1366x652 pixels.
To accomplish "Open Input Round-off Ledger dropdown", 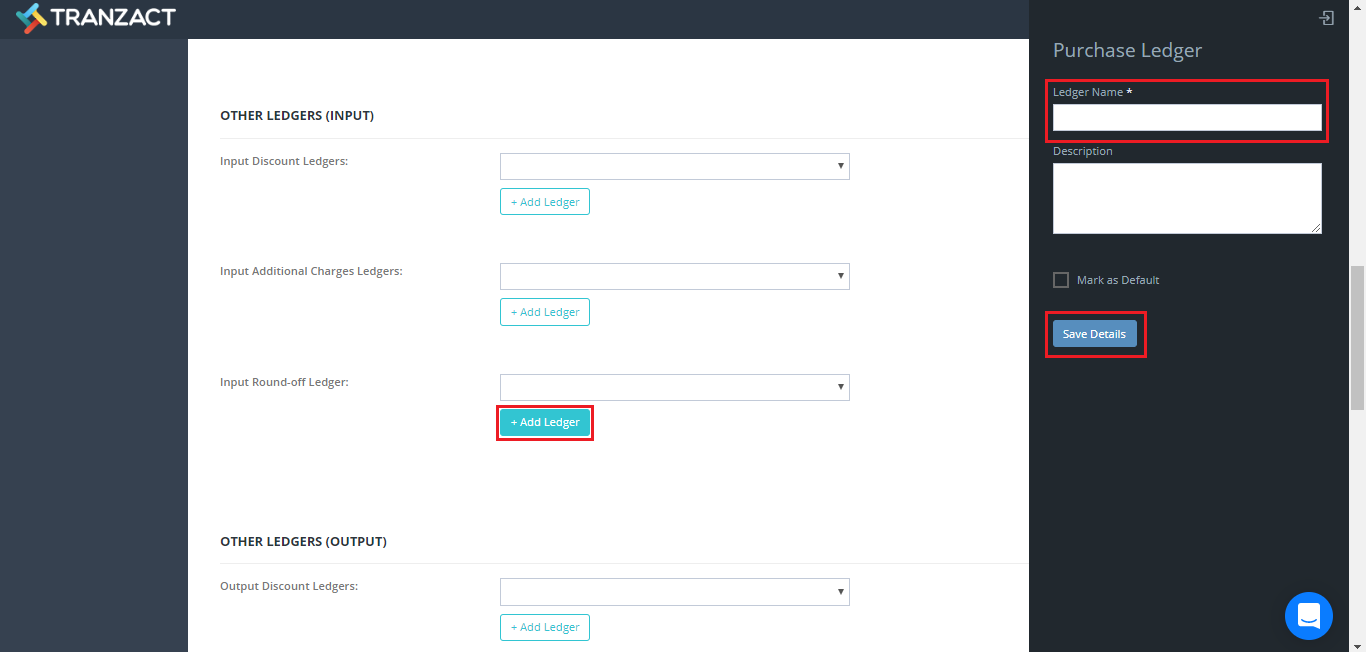I will point(675,387).
